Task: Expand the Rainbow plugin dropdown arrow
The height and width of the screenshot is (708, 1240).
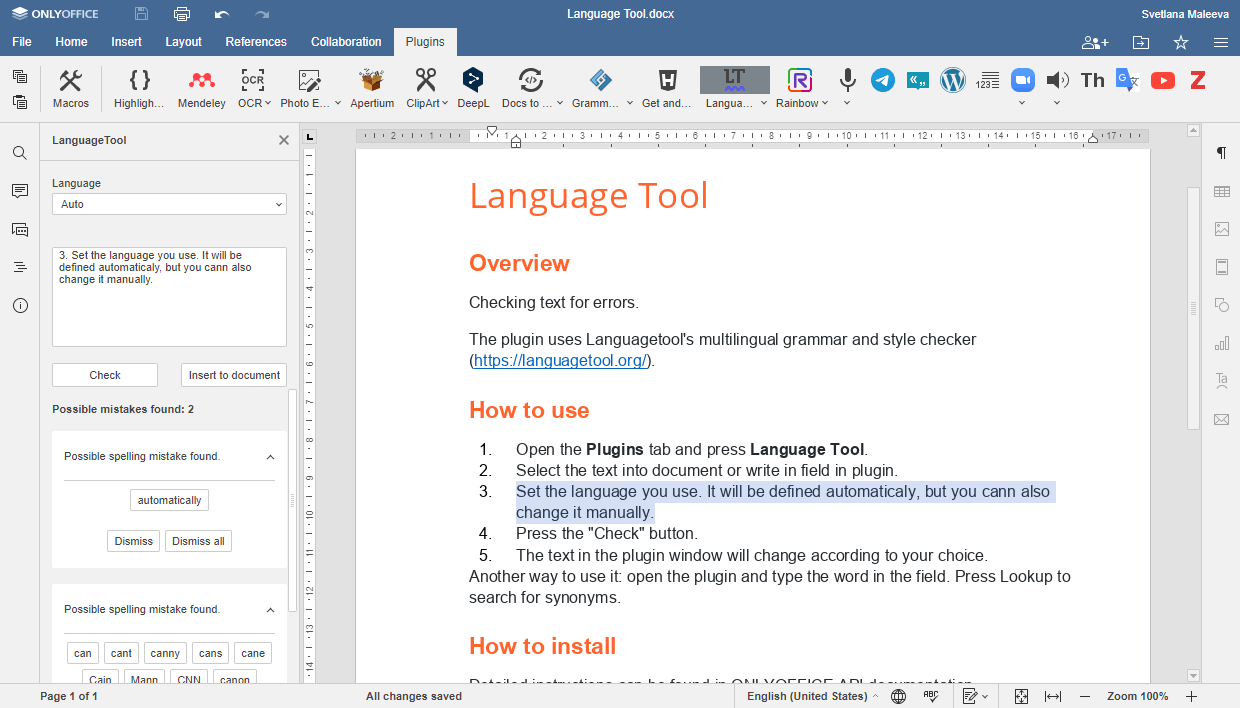Action: (x=825, y=103)
